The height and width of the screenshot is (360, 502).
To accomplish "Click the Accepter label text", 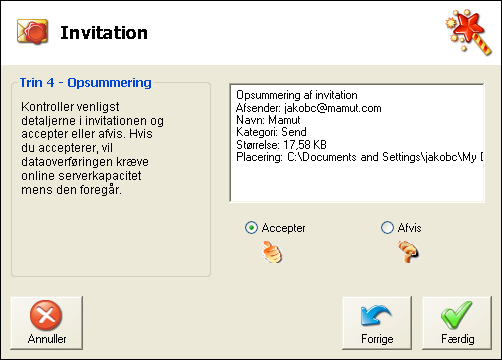I will (283, 228).
